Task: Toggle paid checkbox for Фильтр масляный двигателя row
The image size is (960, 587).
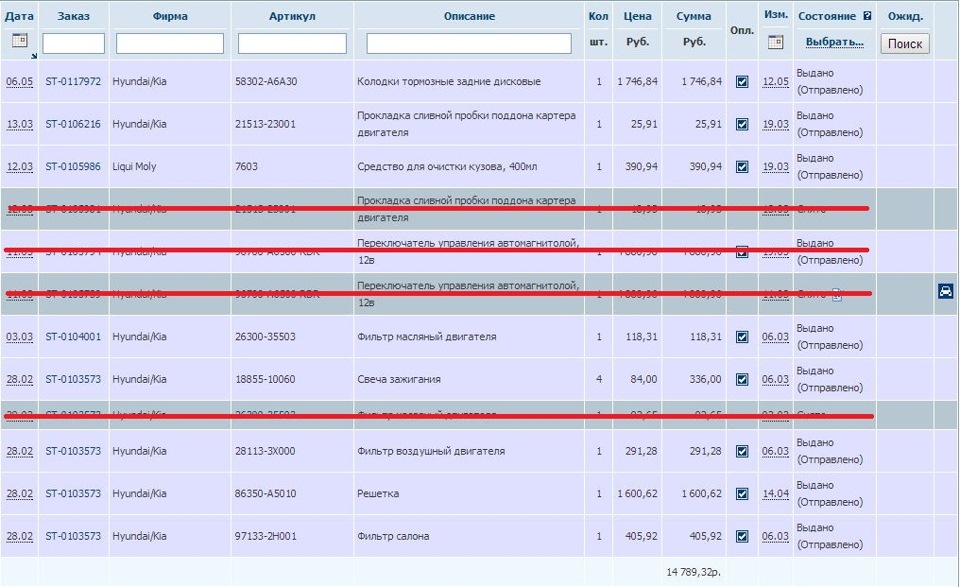Action: click(x=742, y=337)
